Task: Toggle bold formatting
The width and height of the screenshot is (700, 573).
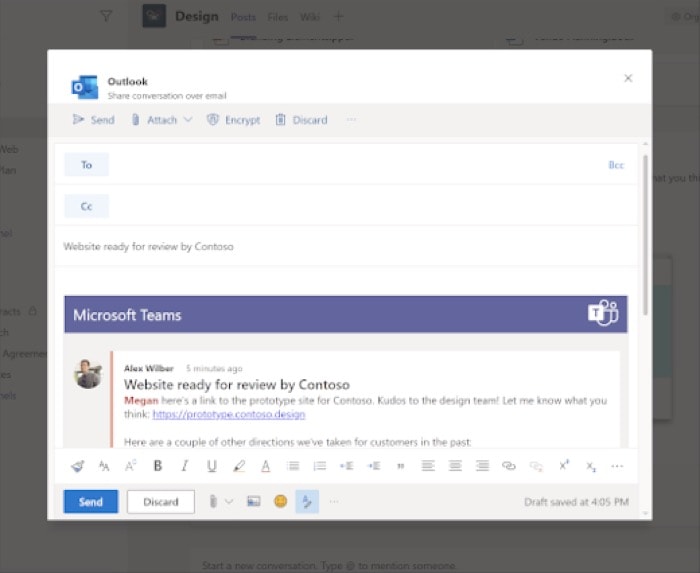Action: pos(158,466)
